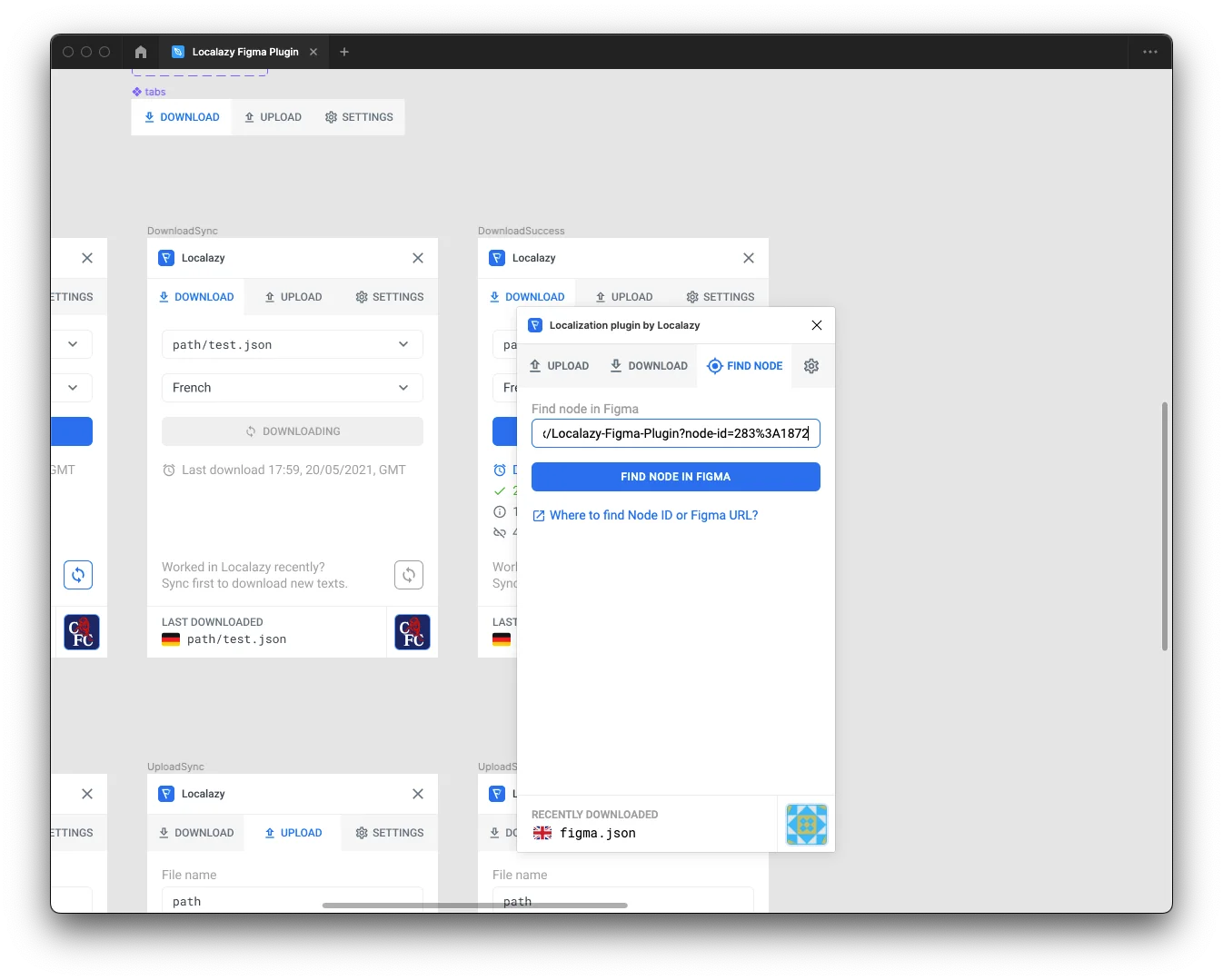Click the geometric avatar in plugin window
Screen dimensions: 1223x980
pyautogui.click(x=807, y=825)
